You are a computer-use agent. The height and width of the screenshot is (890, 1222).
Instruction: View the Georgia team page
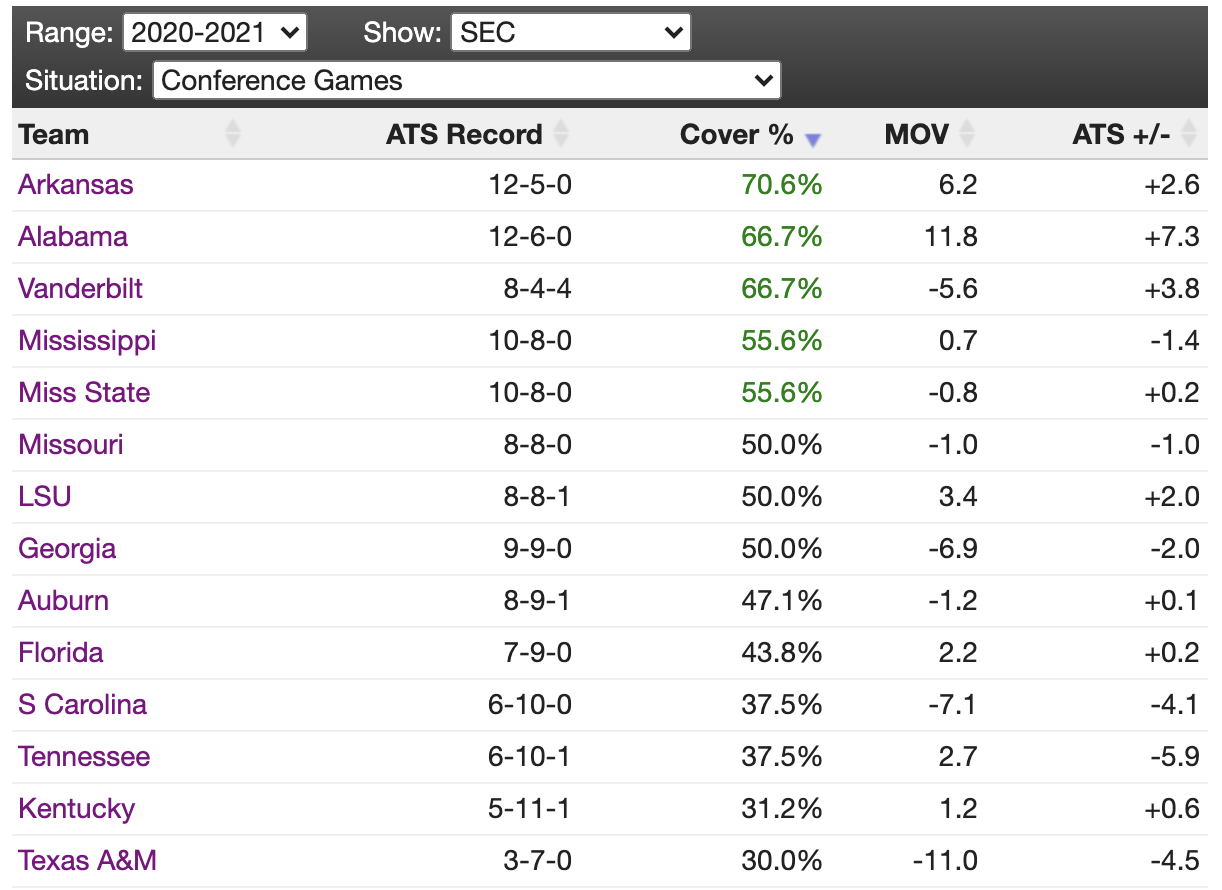67,549
